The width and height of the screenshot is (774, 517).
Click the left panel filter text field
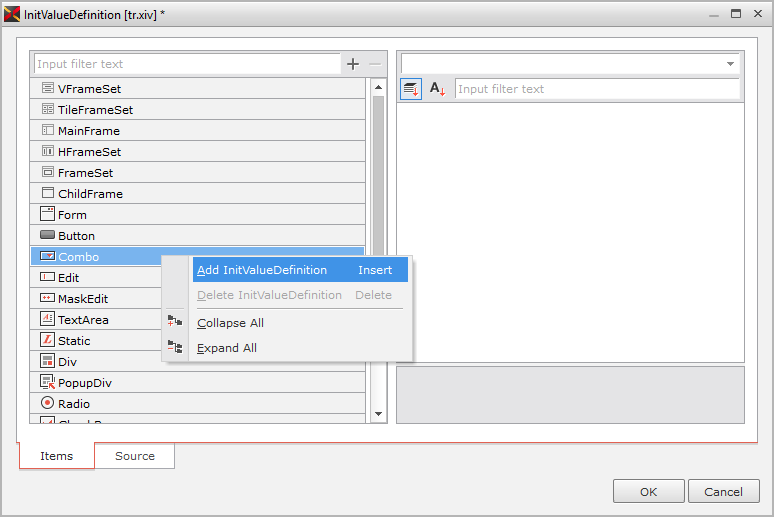[187, 64]
